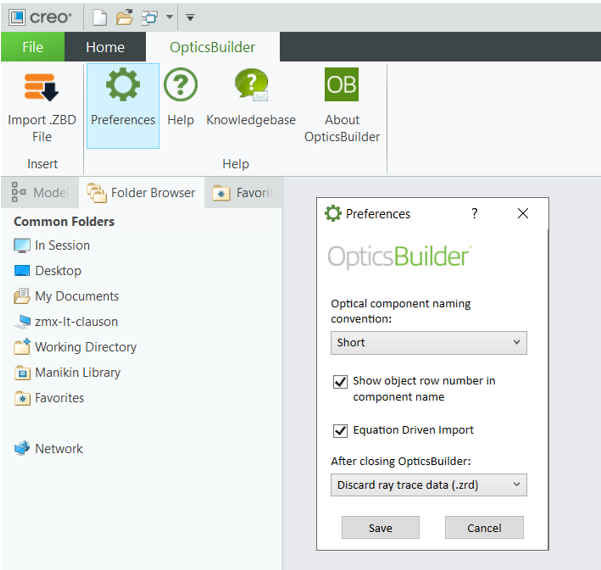Screen dimensions: 601x570
Task: Click the zmx-lt-clauson computer icon
Action: [x=22, y=322]
